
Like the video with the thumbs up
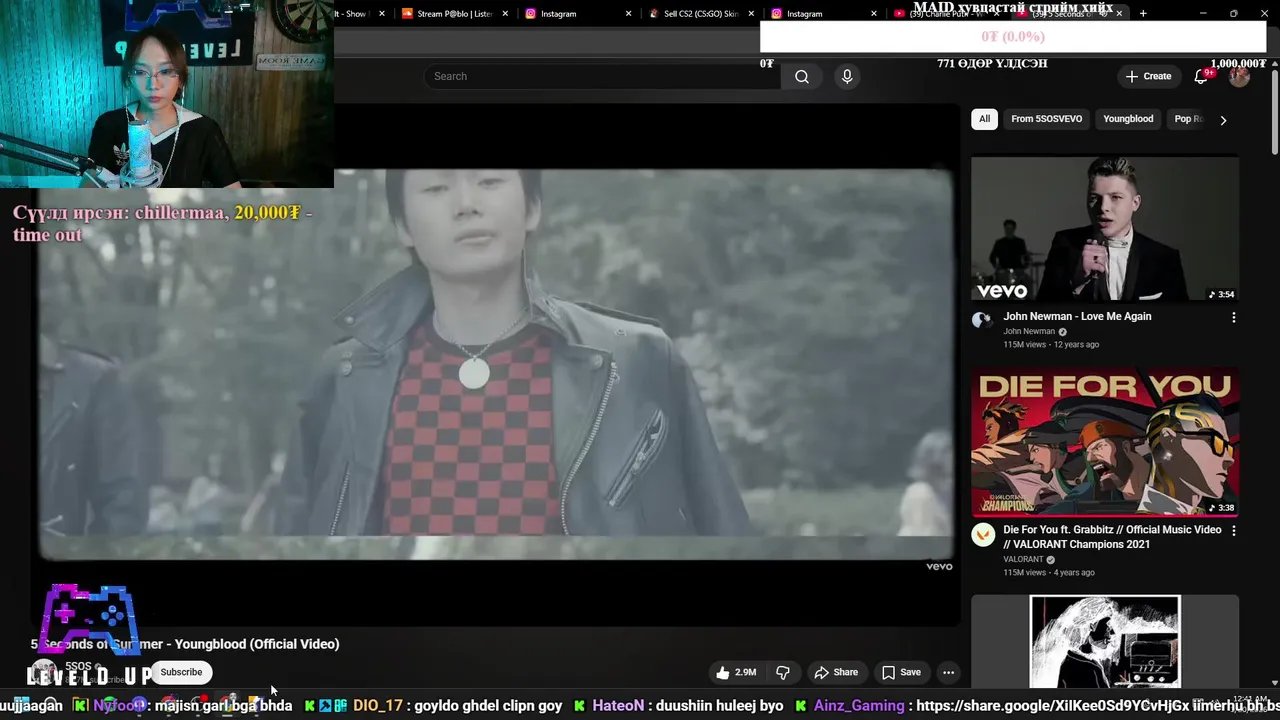click(x=736, y=672)
